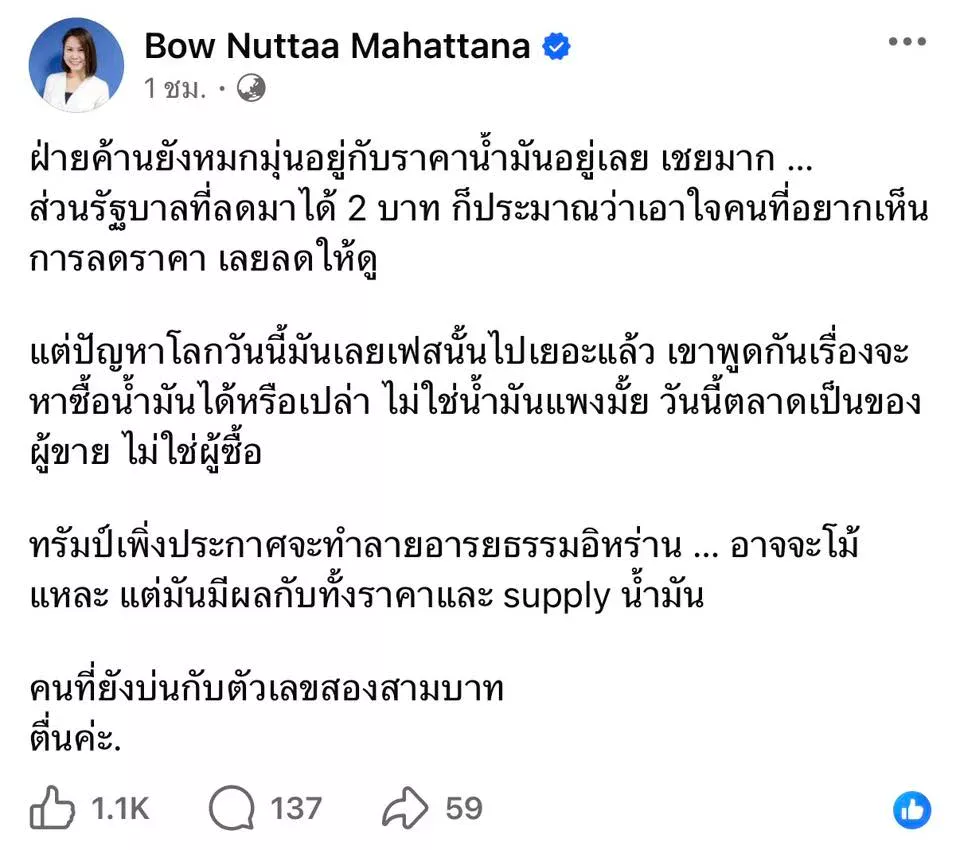
Task: Click the blue verified badge
Action: point(556,47)
